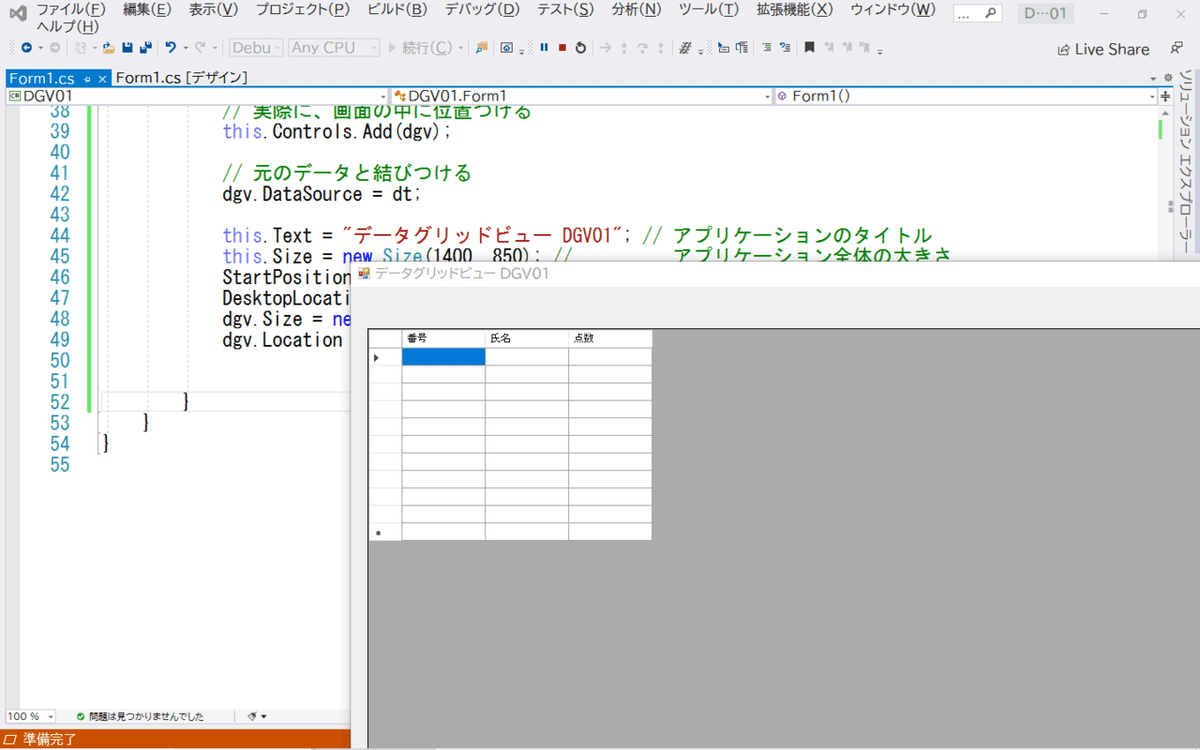Click the Live Share button
1200x750 pixels.
[x=1103, y=49]
